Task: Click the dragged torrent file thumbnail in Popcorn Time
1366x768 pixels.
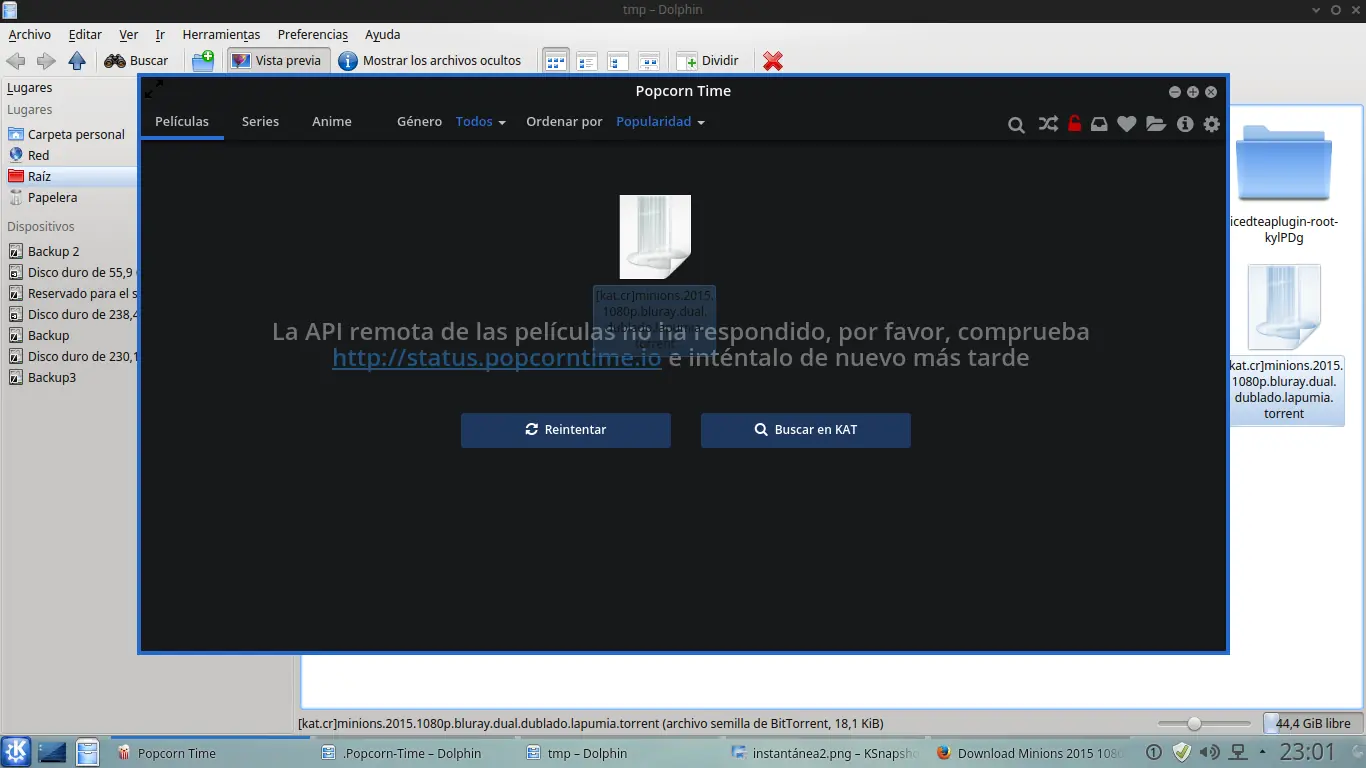Action: pos(655,237)
